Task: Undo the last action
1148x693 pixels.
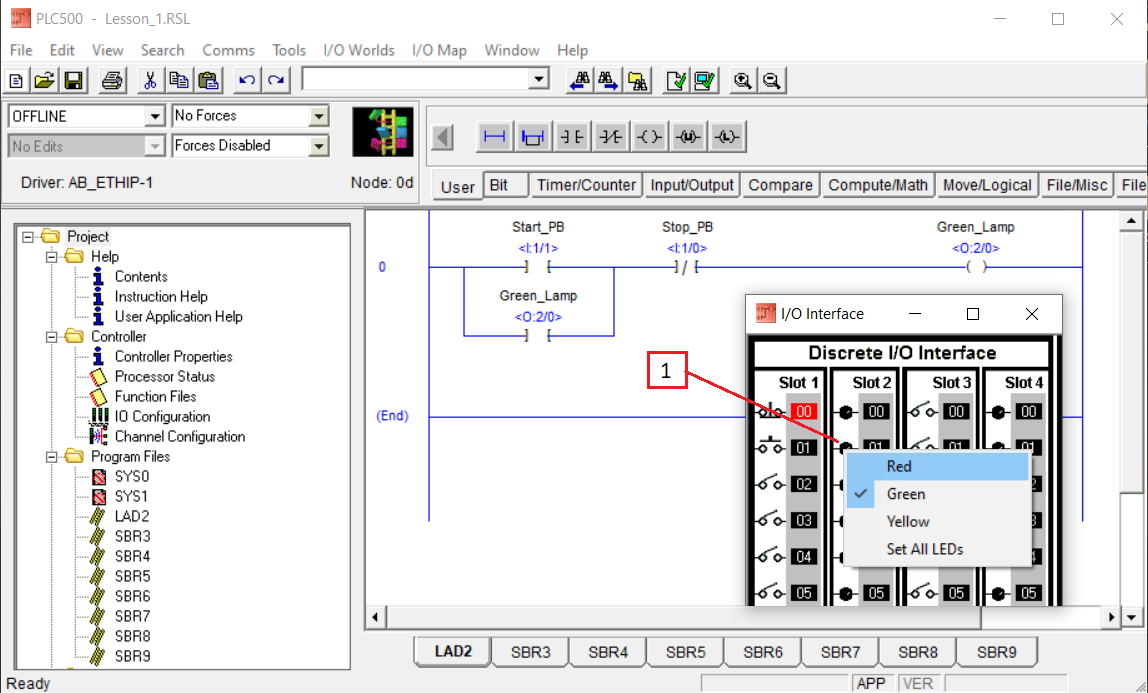Action: pyautogui.click(x=247, y=80)
